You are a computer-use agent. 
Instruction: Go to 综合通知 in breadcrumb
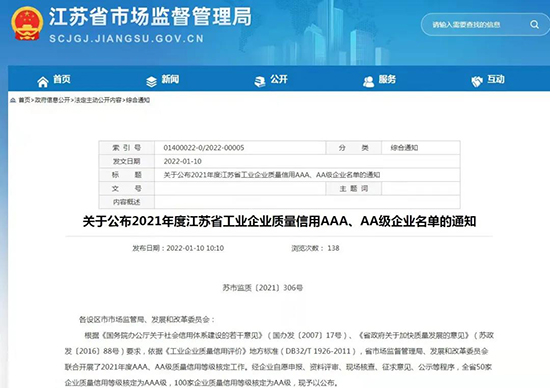(138, 100)
